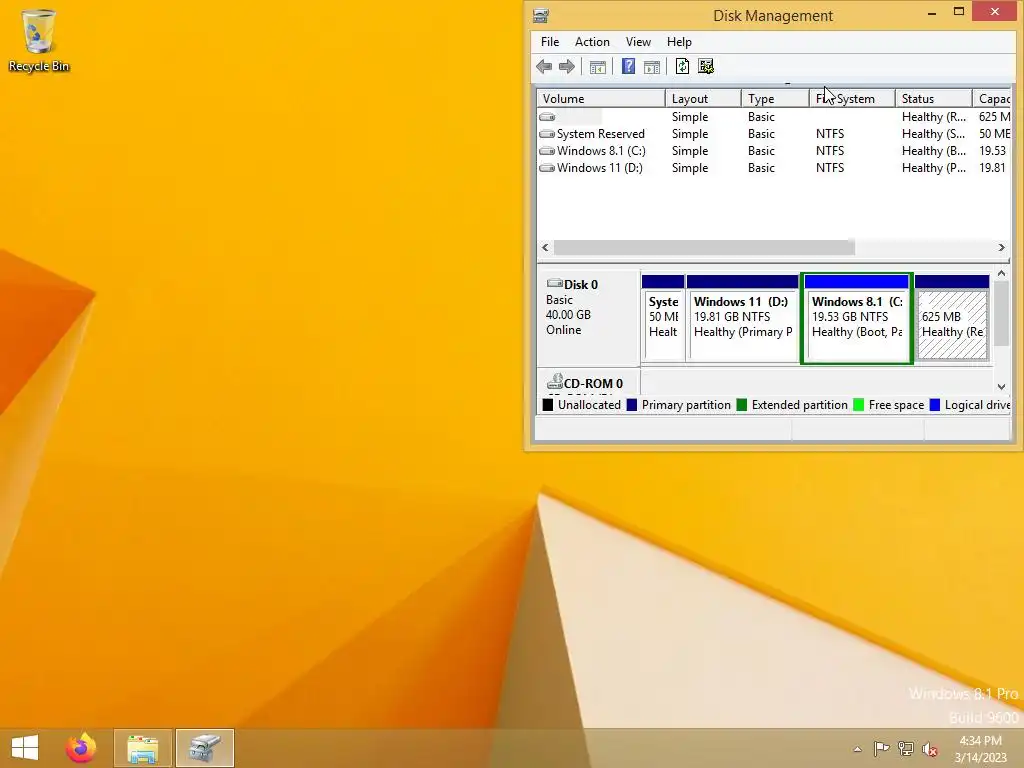Open File Explorer from the taskbar

coord(143,748)
